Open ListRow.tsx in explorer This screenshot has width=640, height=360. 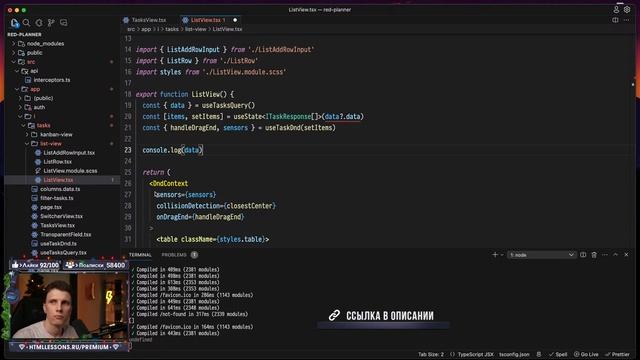coord(57,162)
